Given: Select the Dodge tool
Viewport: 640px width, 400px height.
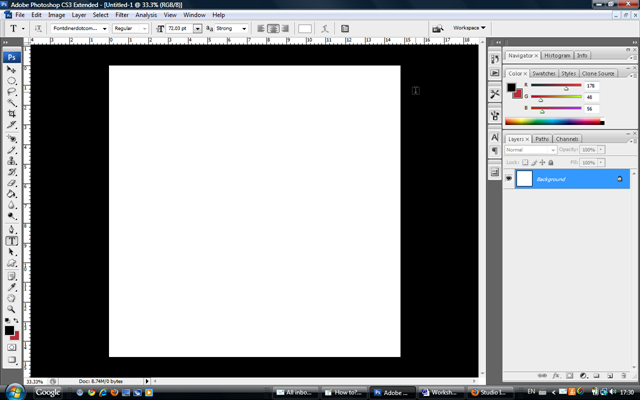Looking at the screenshot, I should [11, 216].
